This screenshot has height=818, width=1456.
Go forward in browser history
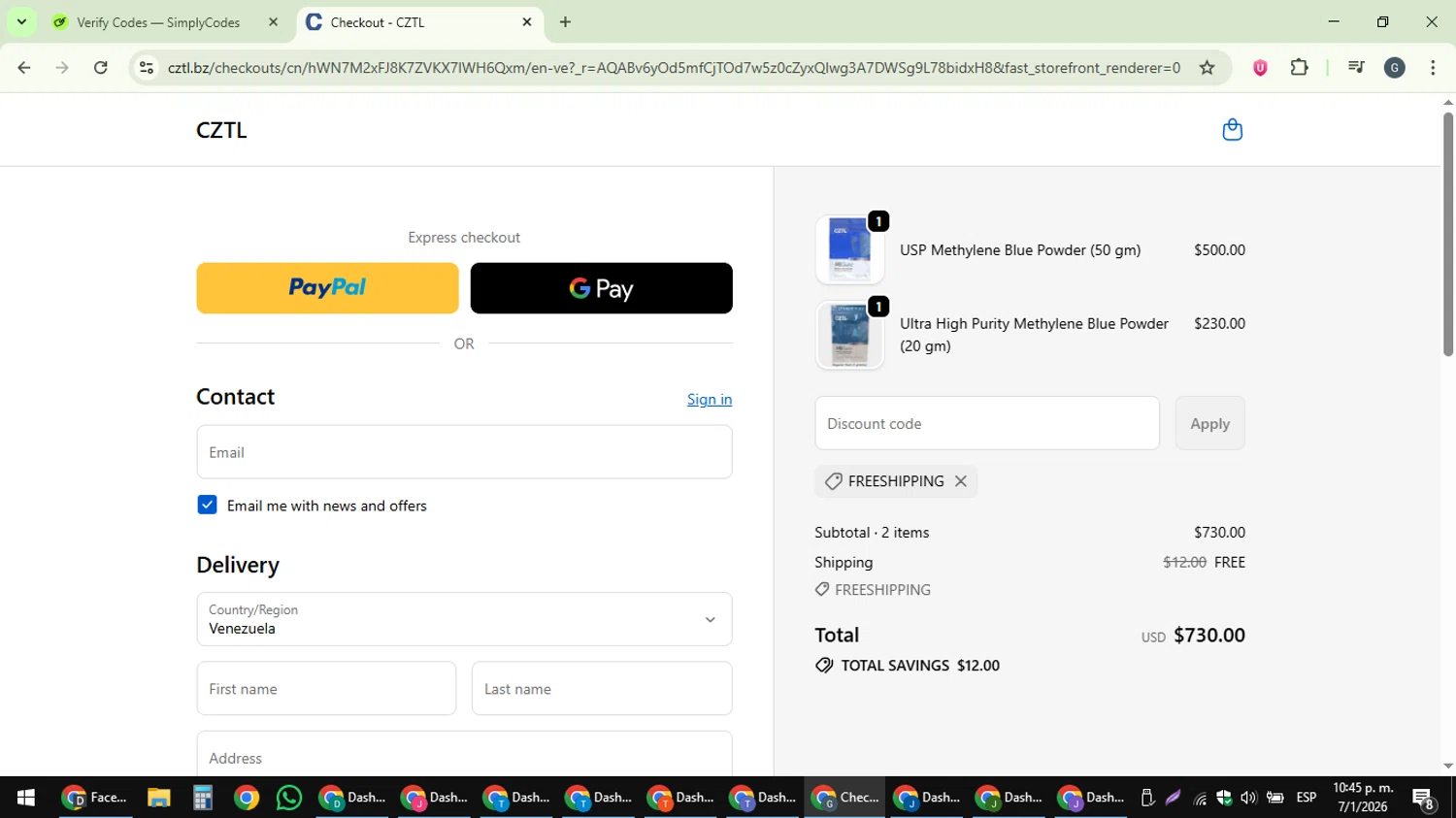tap(62, 68)
